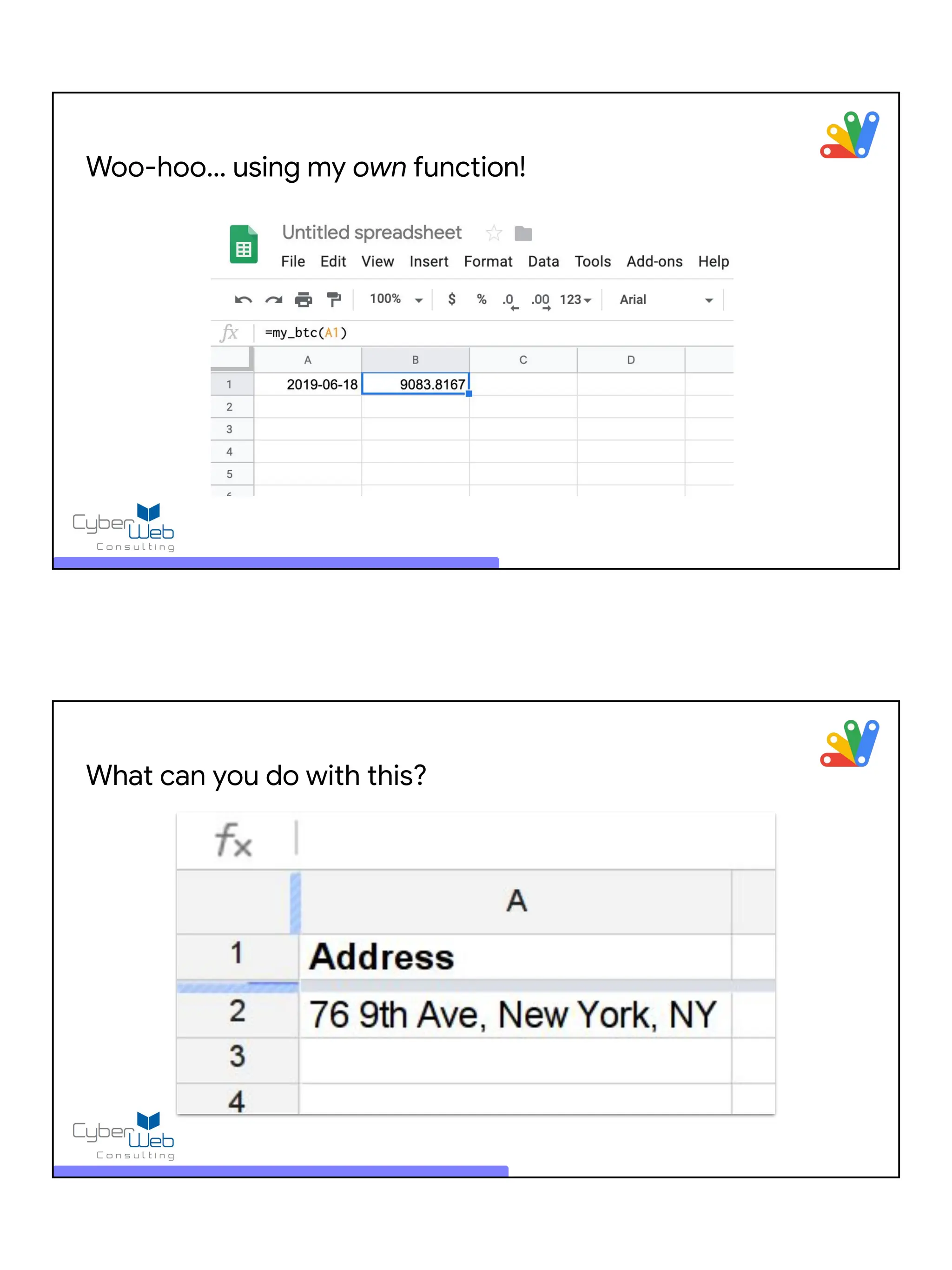952x1270 pixels.
Task: Open the File menu
Action: coord(293,261)
